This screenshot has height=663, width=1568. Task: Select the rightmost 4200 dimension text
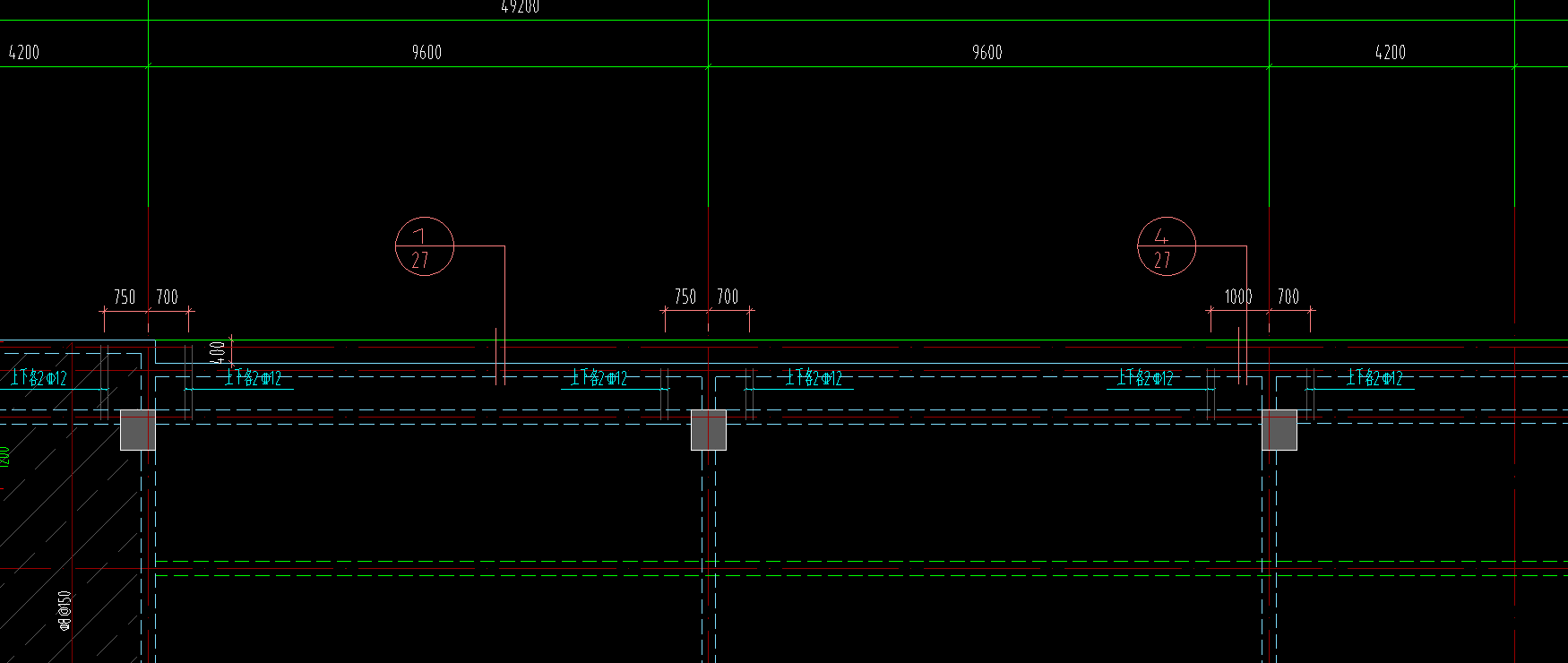(x=1391, y=52)
